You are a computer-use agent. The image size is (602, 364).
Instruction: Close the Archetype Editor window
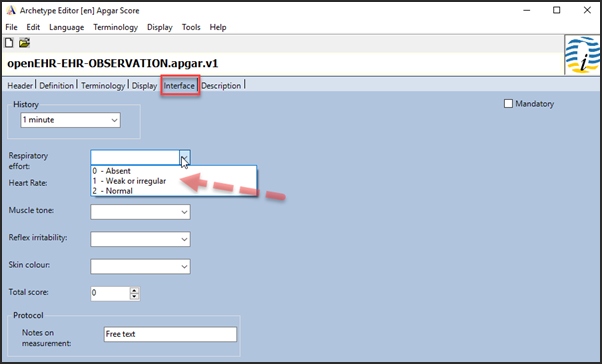click(x=587, y=10)
